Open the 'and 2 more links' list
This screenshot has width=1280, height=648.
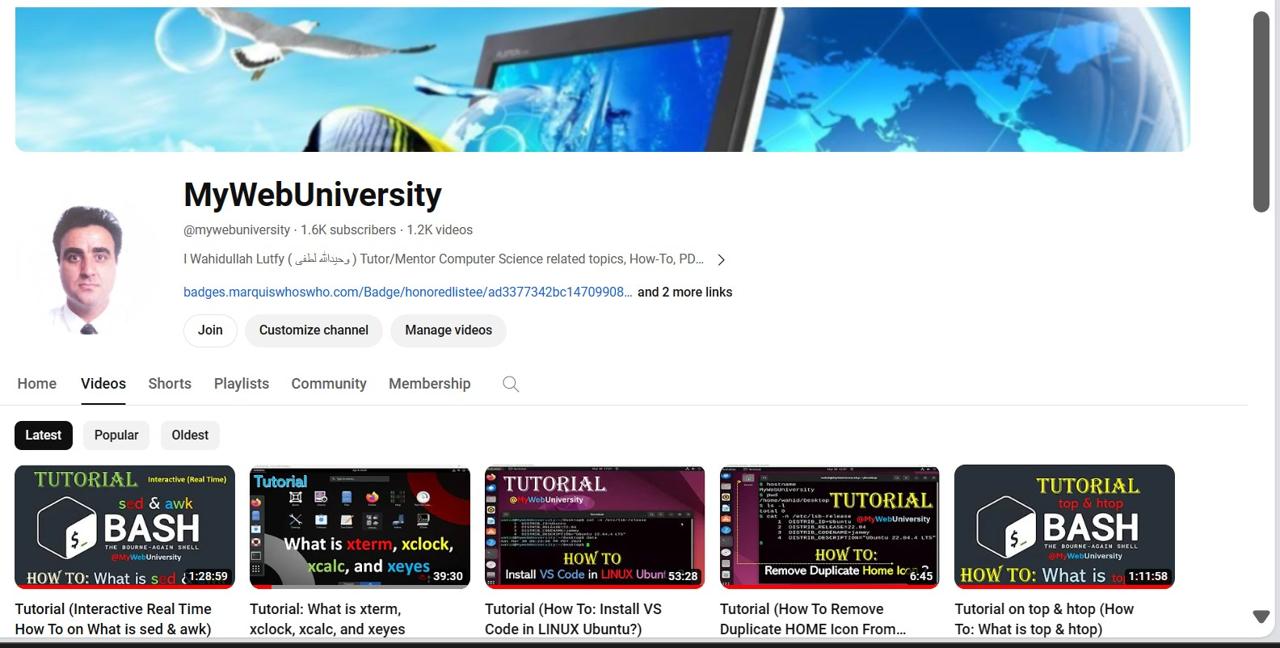tap(685, 292)
